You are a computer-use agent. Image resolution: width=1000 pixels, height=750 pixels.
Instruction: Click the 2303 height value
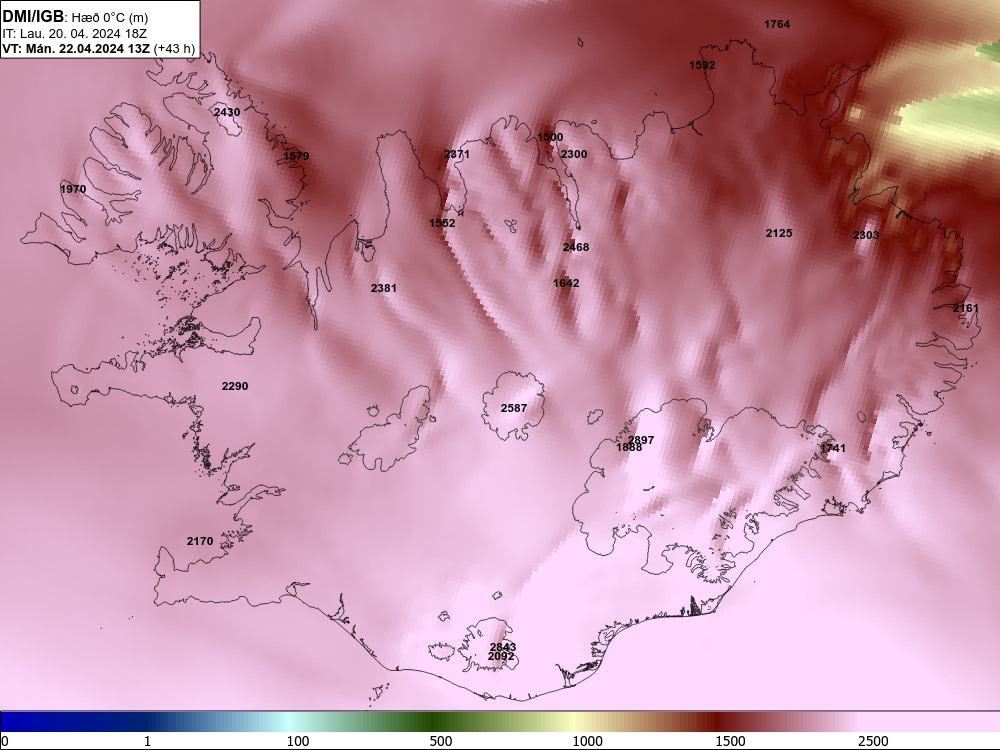pos(866,235)
